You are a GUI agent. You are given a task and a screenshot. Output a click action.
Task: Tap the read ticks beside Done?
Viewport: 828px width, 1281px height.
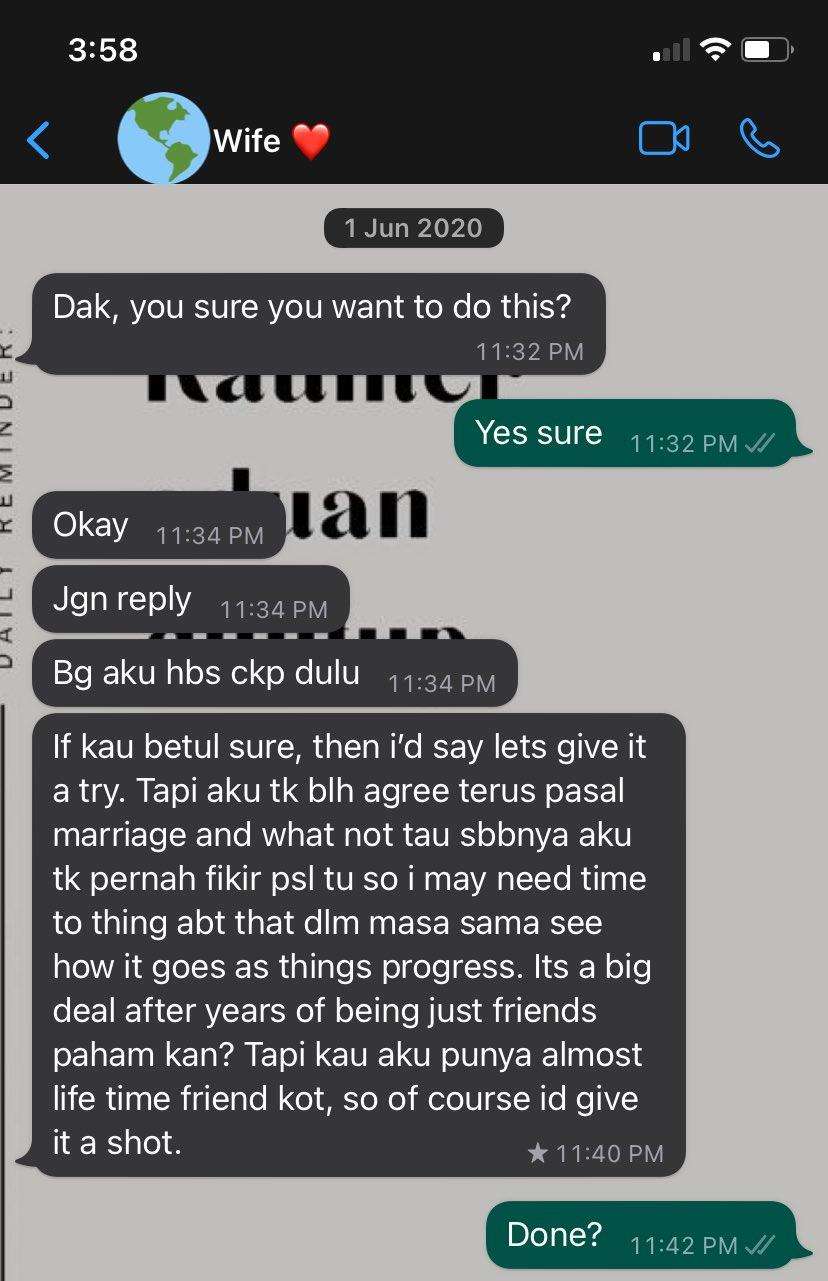759,1245
